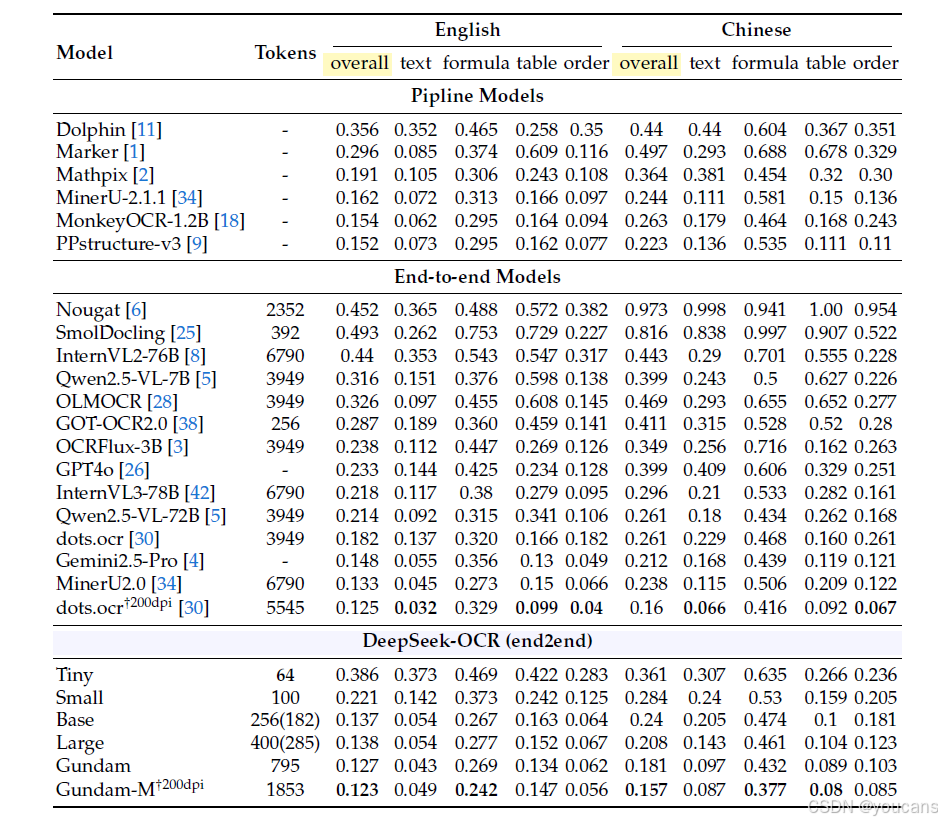
Task: Click bold 0.123 English overall for Gundam-M
Action: click(x=357, y=790)
